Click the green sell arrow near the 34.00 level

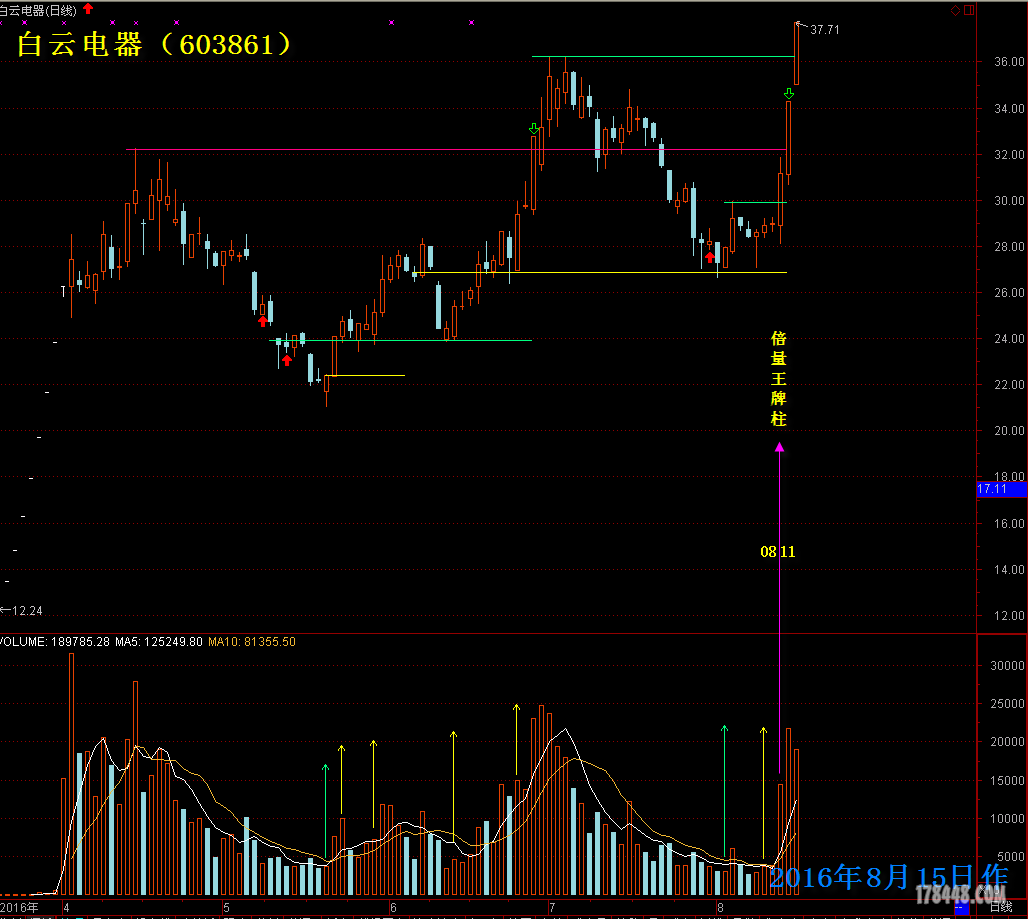pos(789,94)
